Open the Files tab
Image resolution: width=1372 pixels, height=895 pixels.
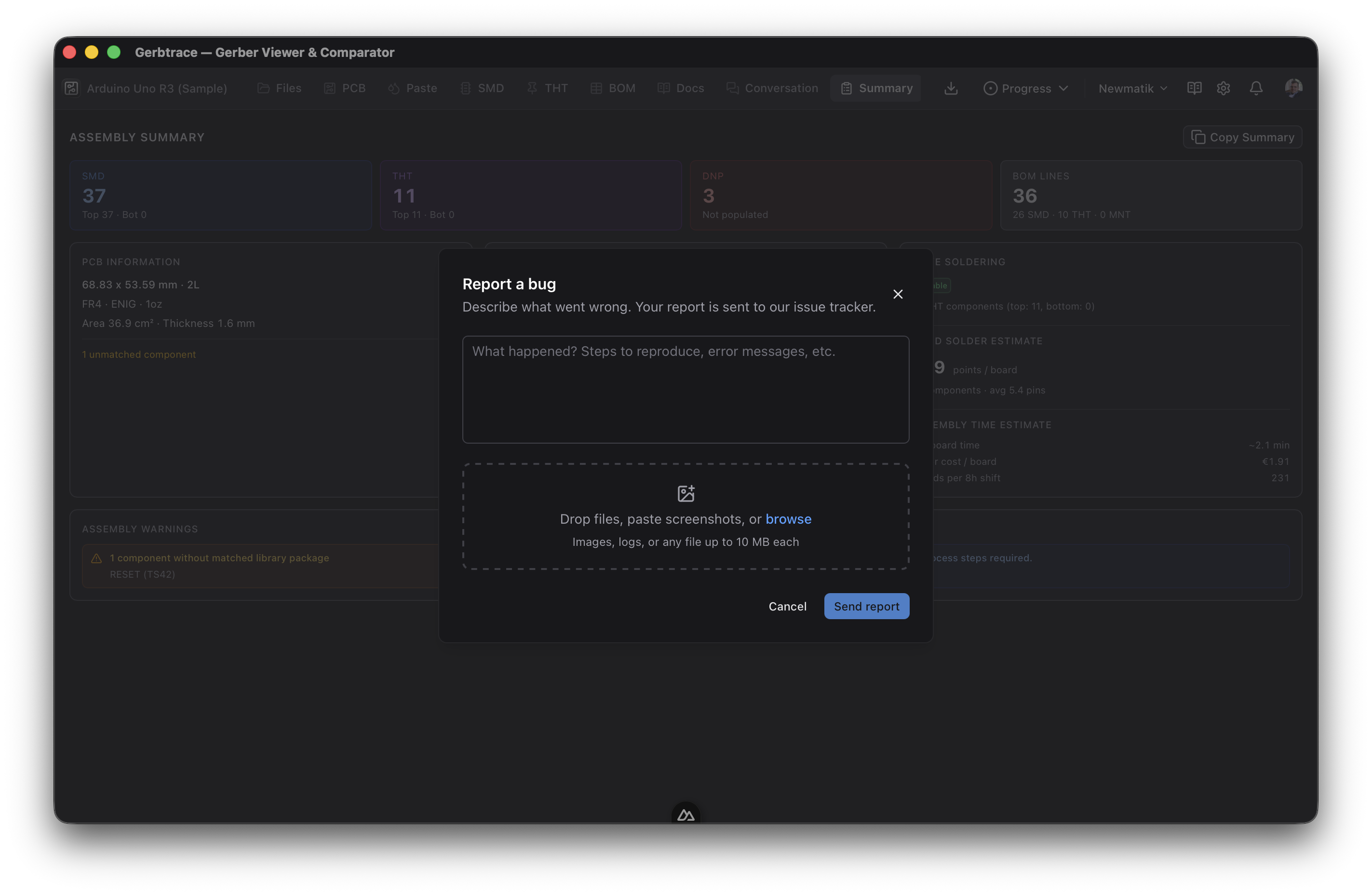(x=280, y=88)
